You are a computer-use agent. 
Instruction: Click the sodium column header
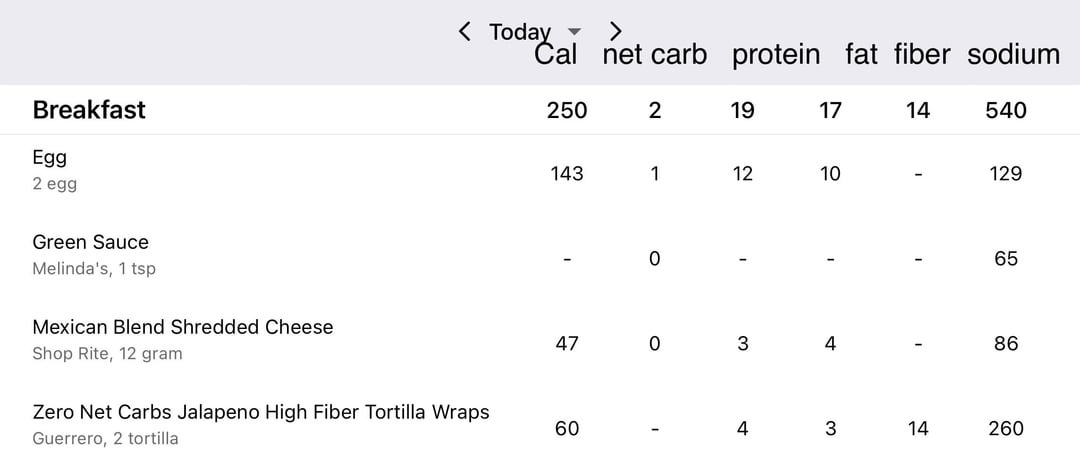pos(1013,54)
